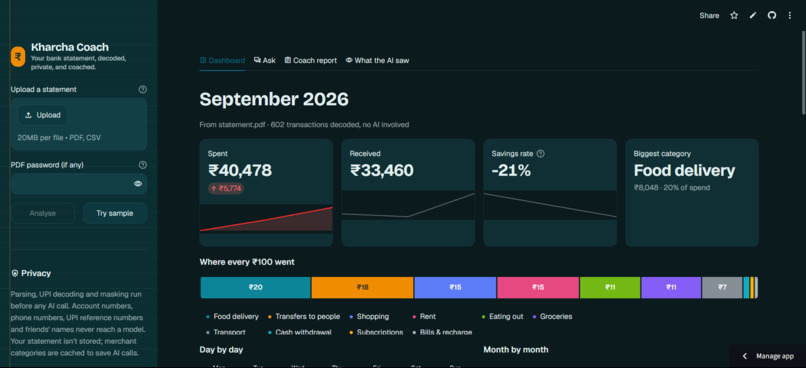Click the Spent ₹40,478 value
806x368 pixels.
click(x=240, y=170)
